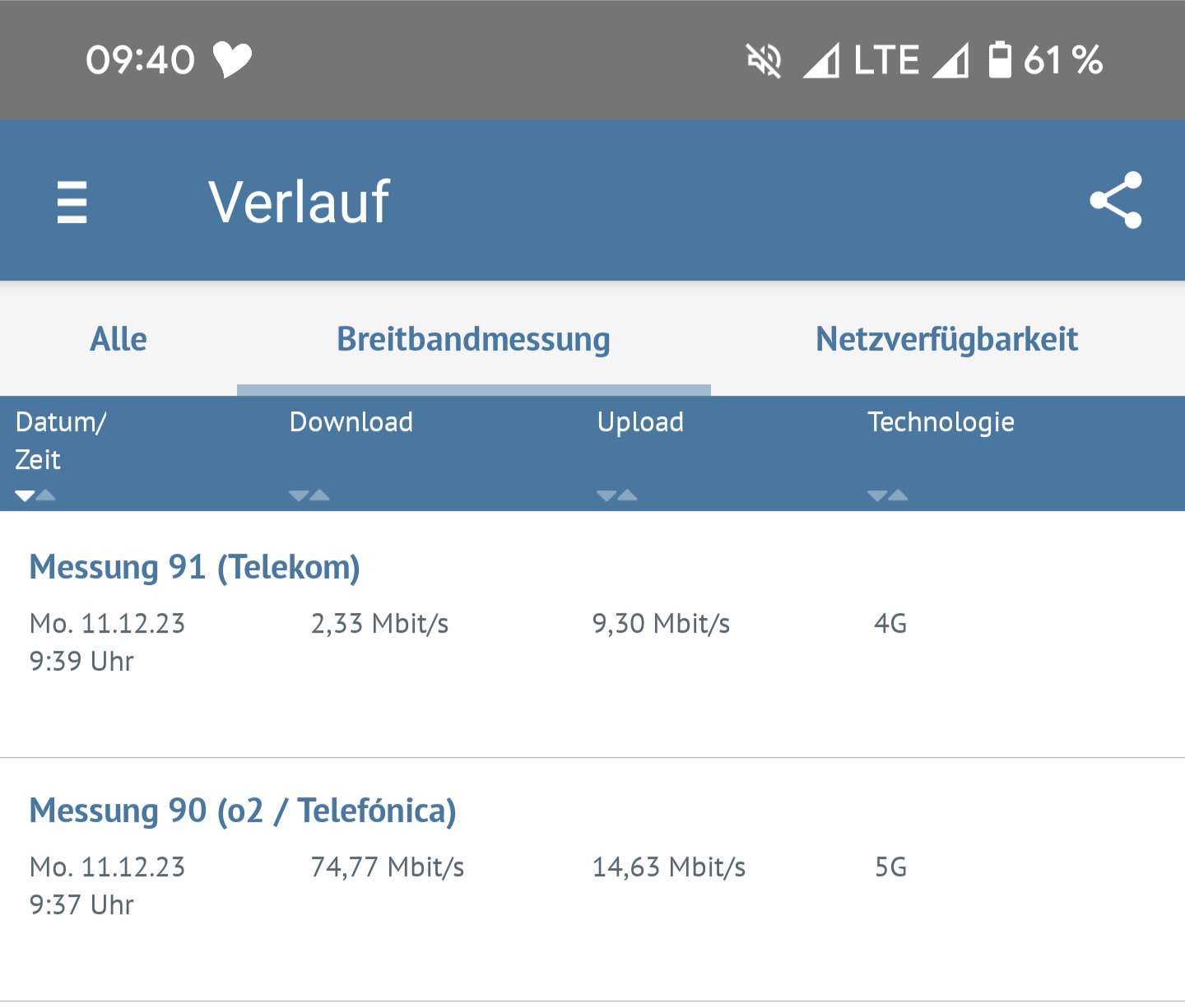Image resolution: width=1185 pixels, height=1008 pixels.
Task: Tap the Technologie column header label
Action: 941,422
